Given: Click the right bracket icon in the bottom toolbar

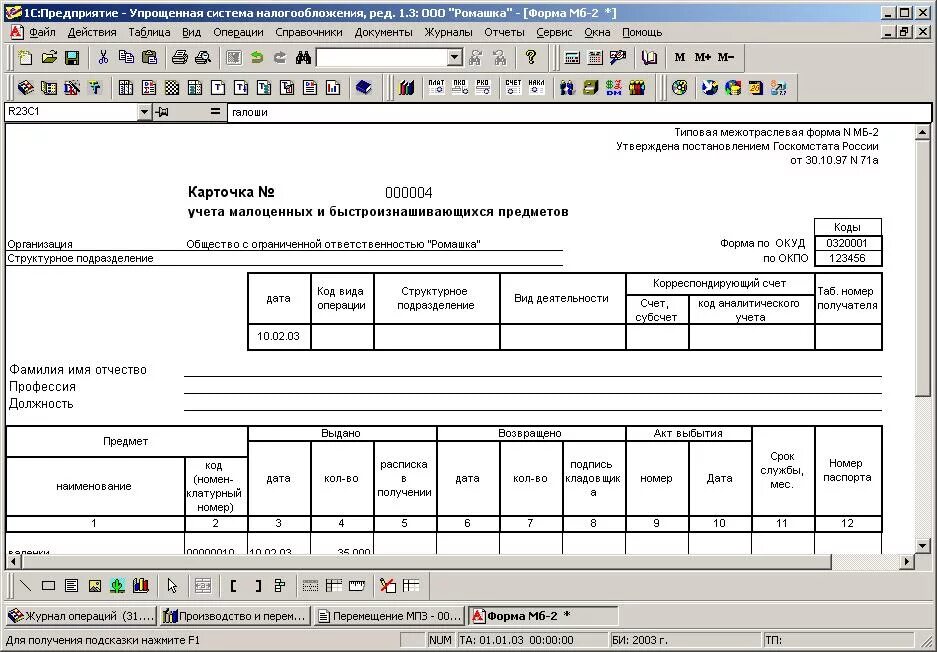Looking at the screenshot, I should pyautogui.click(x=257, y=586).
